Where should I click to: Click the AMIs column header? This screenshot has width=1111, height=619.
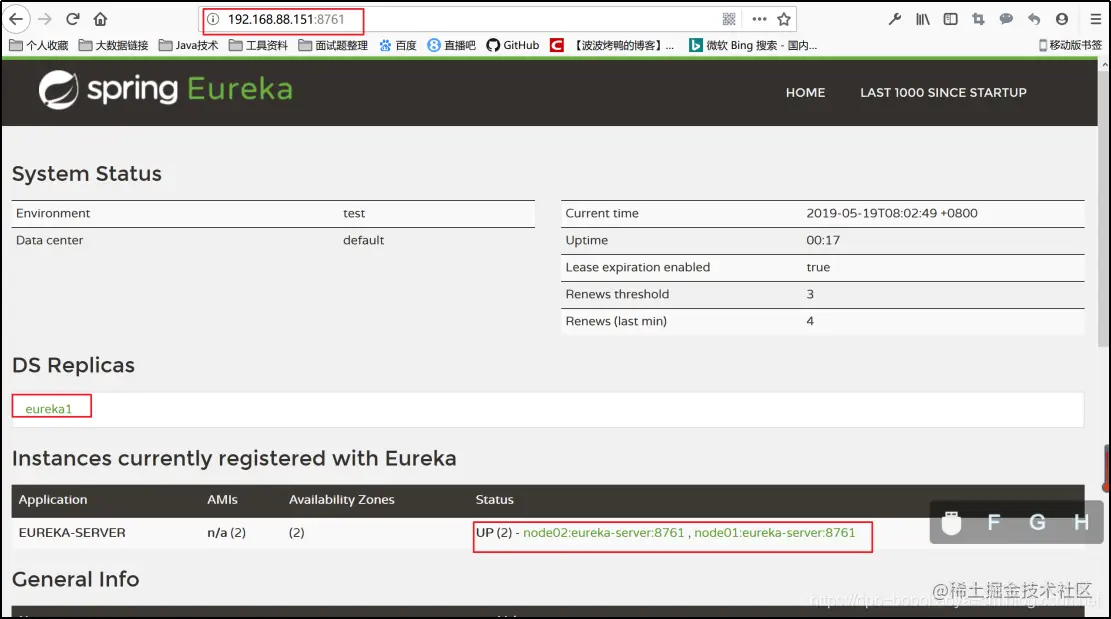pos(222,499)
